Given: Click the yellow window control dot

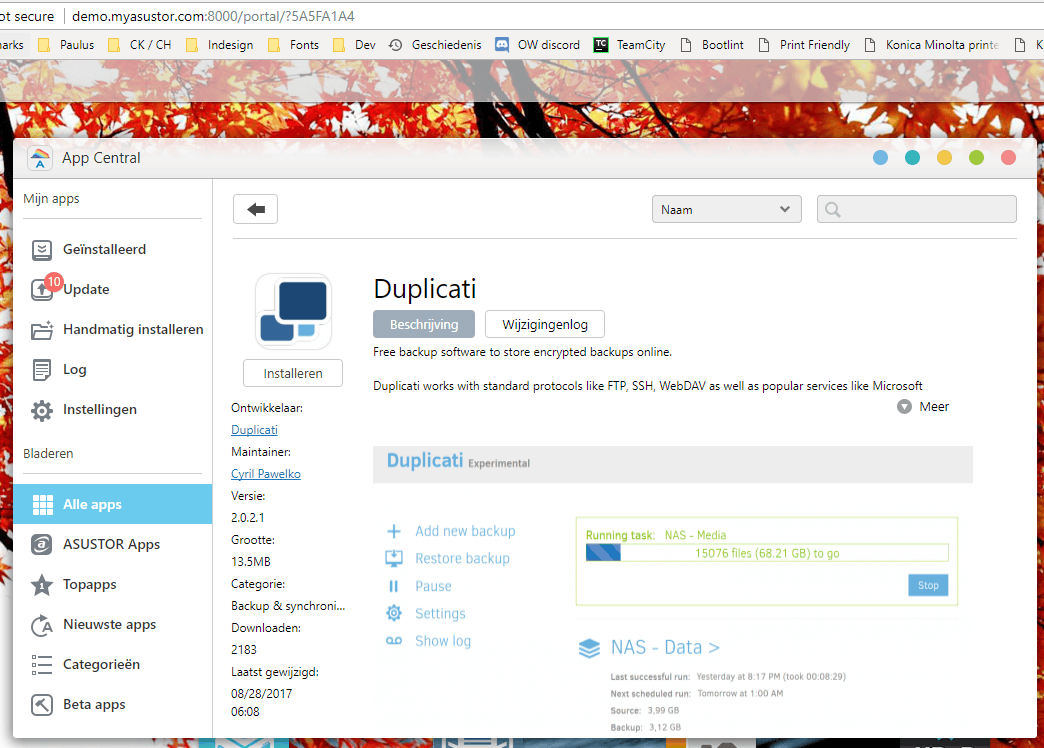Looking at the screenshot, I should (944, 158).
